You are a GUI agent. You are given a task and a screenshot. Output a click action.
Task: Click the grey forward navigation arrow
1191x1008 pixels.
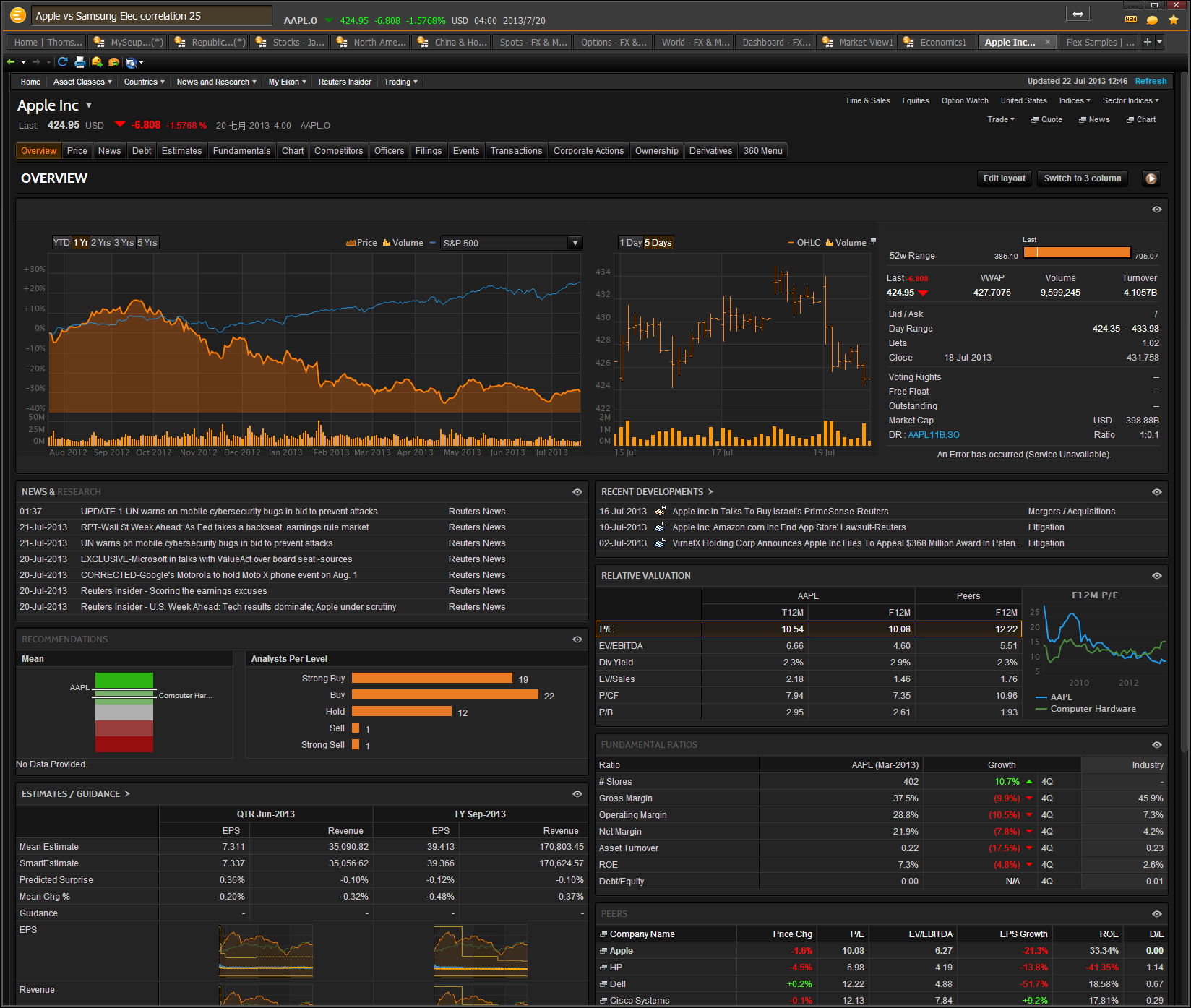click(36, 62)
